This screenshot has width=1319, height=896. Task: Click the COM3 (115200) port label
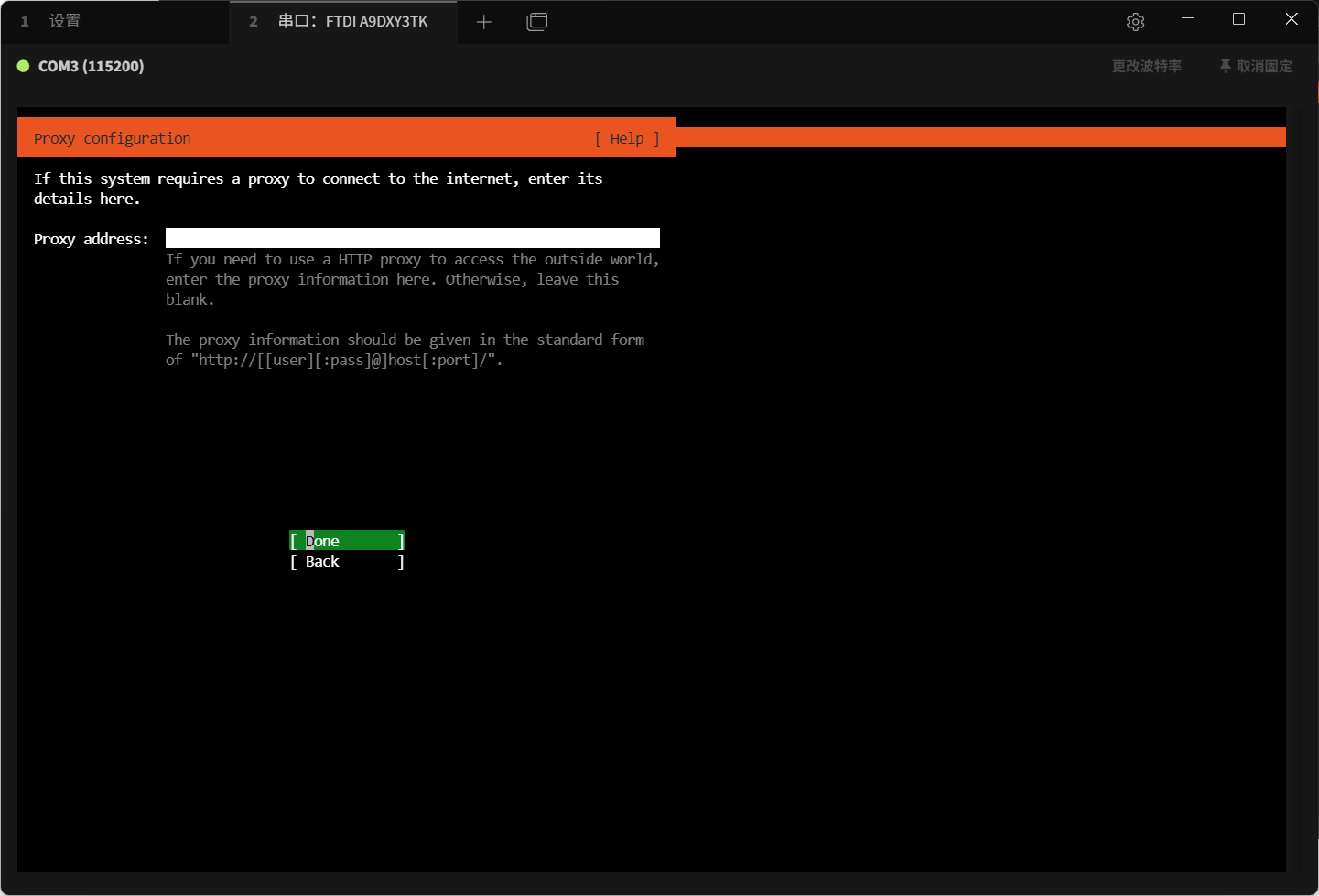[91, 66]
